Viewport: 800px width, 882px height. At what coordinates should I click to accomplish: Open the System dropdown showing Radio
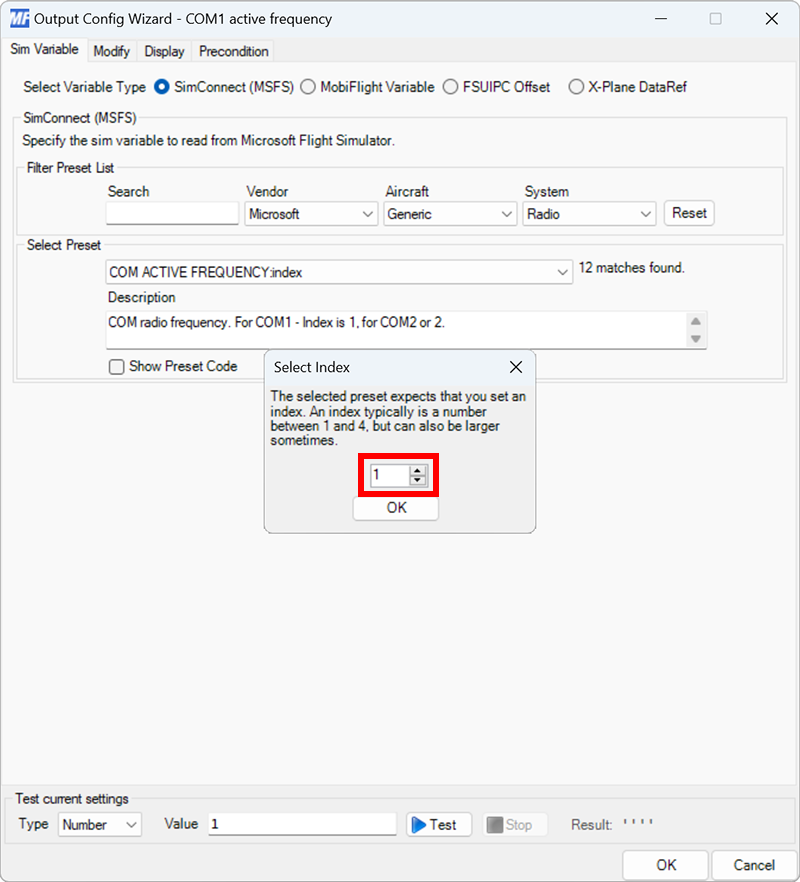647,213
